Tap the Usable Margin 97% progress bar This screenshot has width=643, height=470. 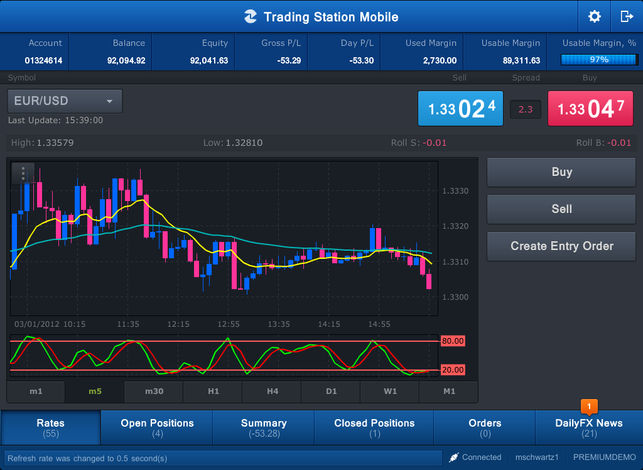tap(599, 60)
